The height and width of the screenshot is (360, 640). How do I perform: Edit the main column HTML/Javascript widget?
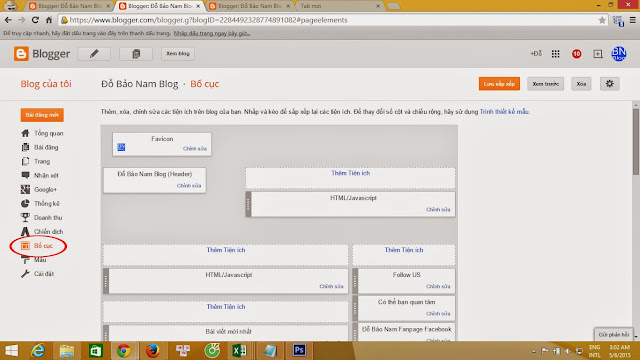[331, 286]
